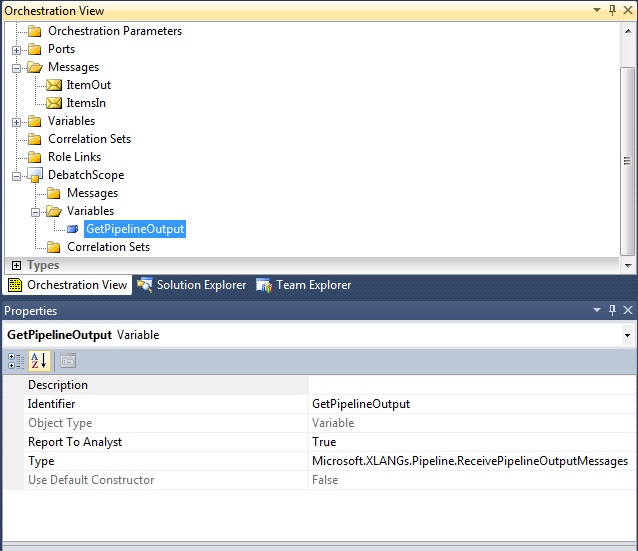Click the Messages folder icon under DebatchScope

(x=53, y=193)
